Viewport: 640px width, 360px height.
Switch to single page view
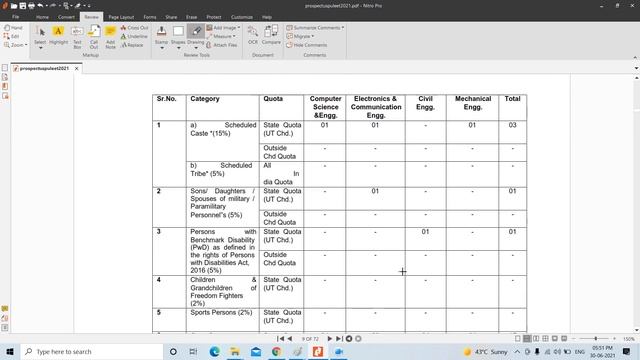(x=518, y=339)
